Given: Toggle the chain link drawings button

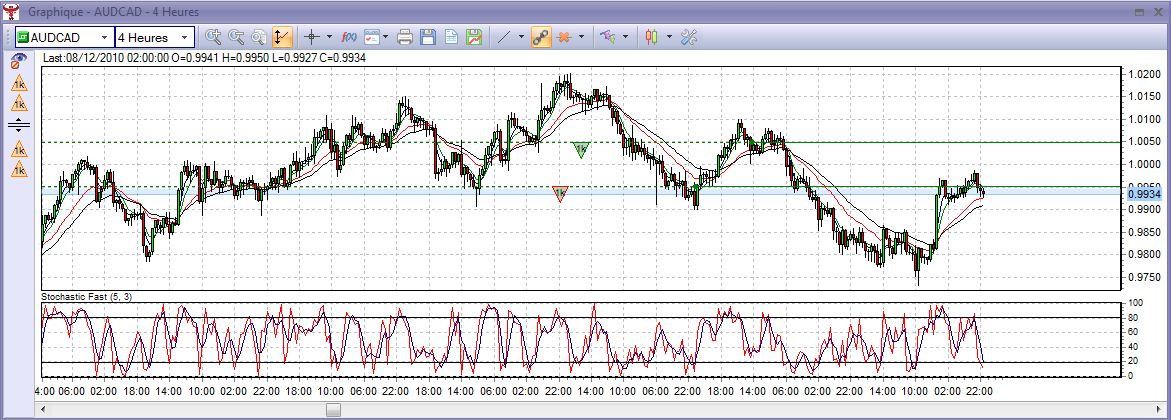Looking at the screenshot, I should coord(540,37).
